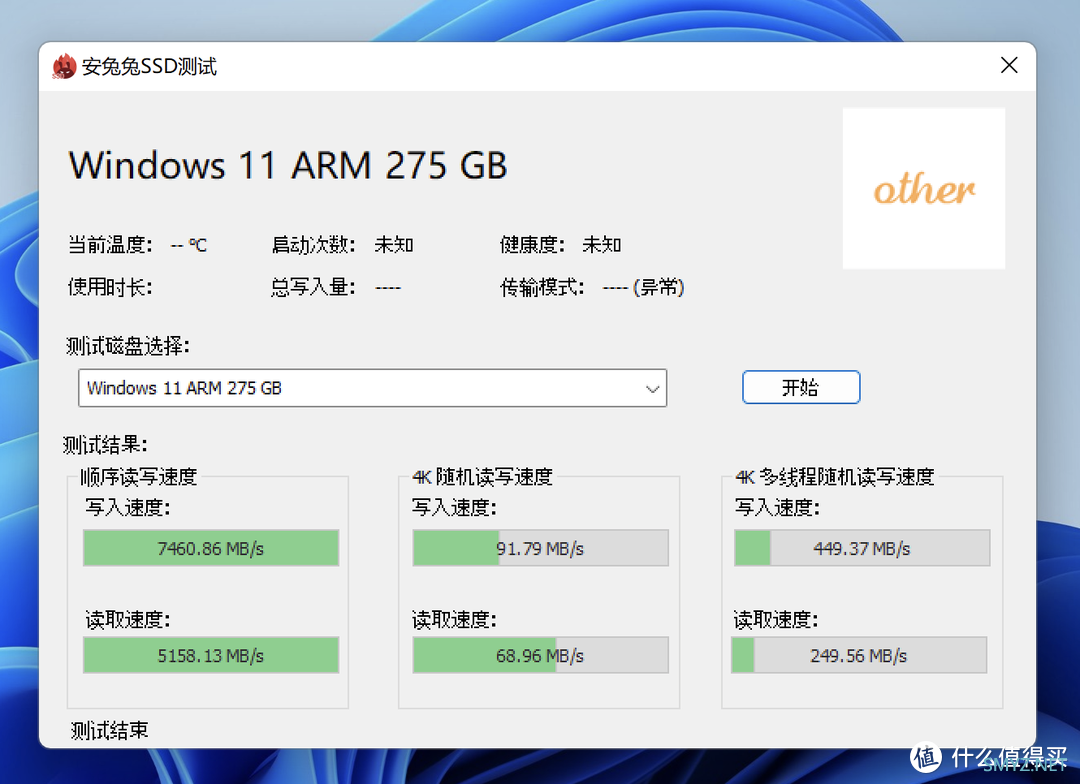Image resolution: width=1080 pixels, height=784 pixels.
Task: Click the 开始 button
Action: point(801,387)
